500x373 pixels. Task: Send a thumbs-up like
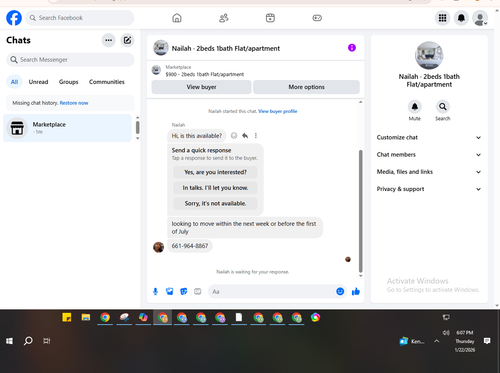(x=356, y=292)
